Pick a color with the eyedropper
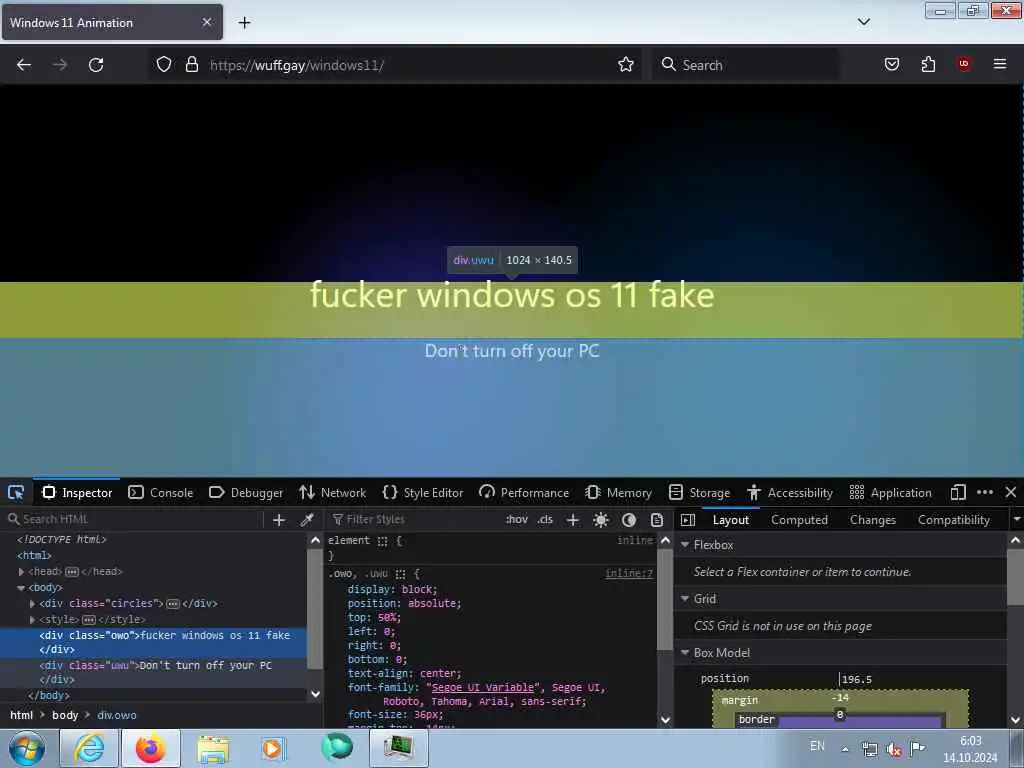This screenshot has width=1024, height=768. click(x=307, y=520)
